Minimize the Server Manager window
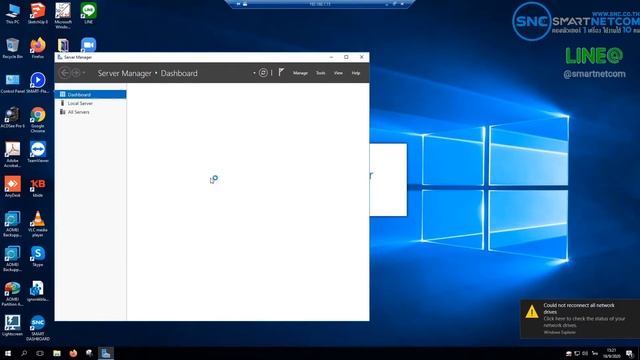This screenshot has height=360, width=640. coord(331,57)
